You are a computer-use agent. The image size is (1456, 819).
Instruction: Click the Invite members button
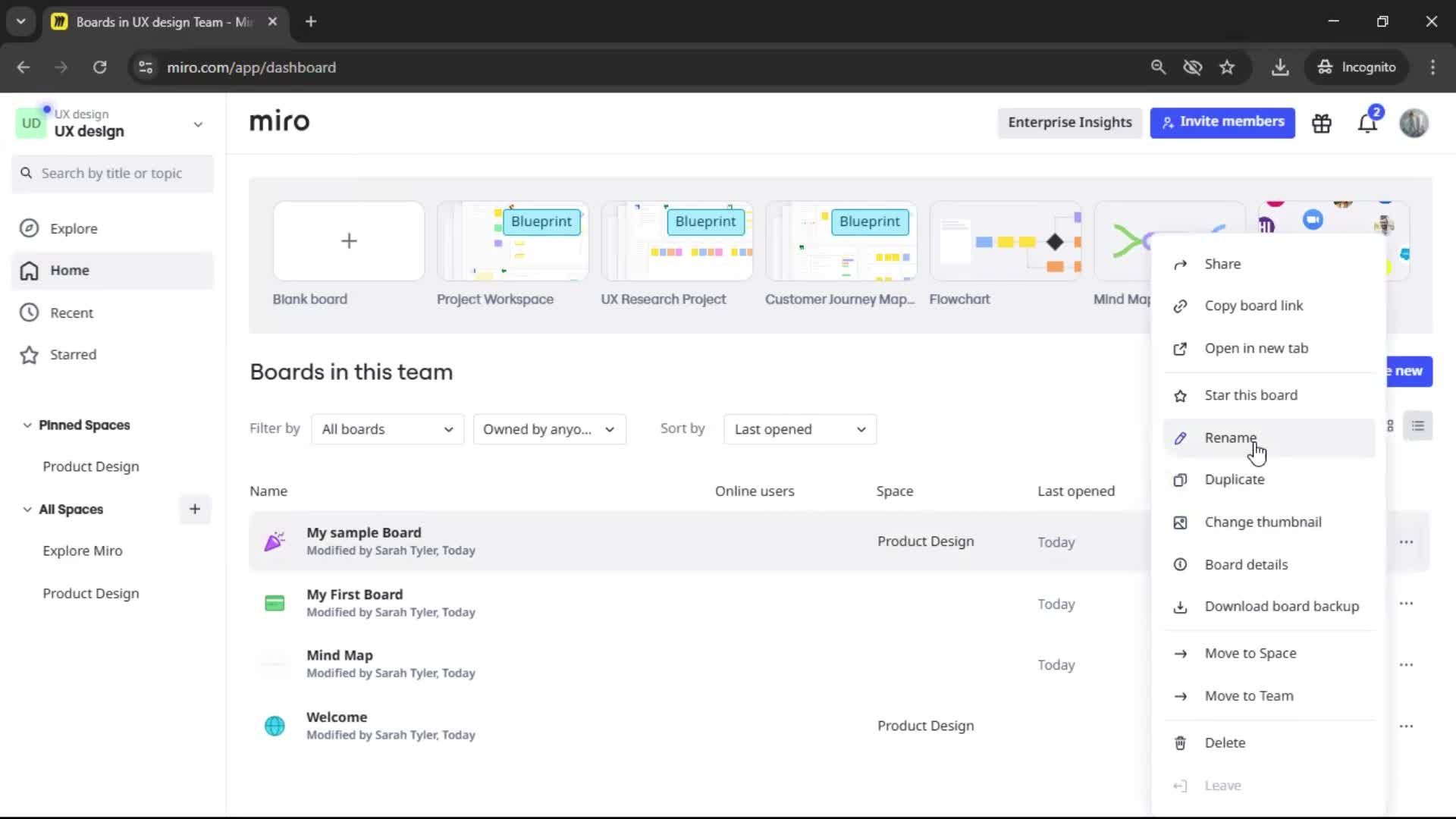pyautogui.click(x=1222, y=122)
